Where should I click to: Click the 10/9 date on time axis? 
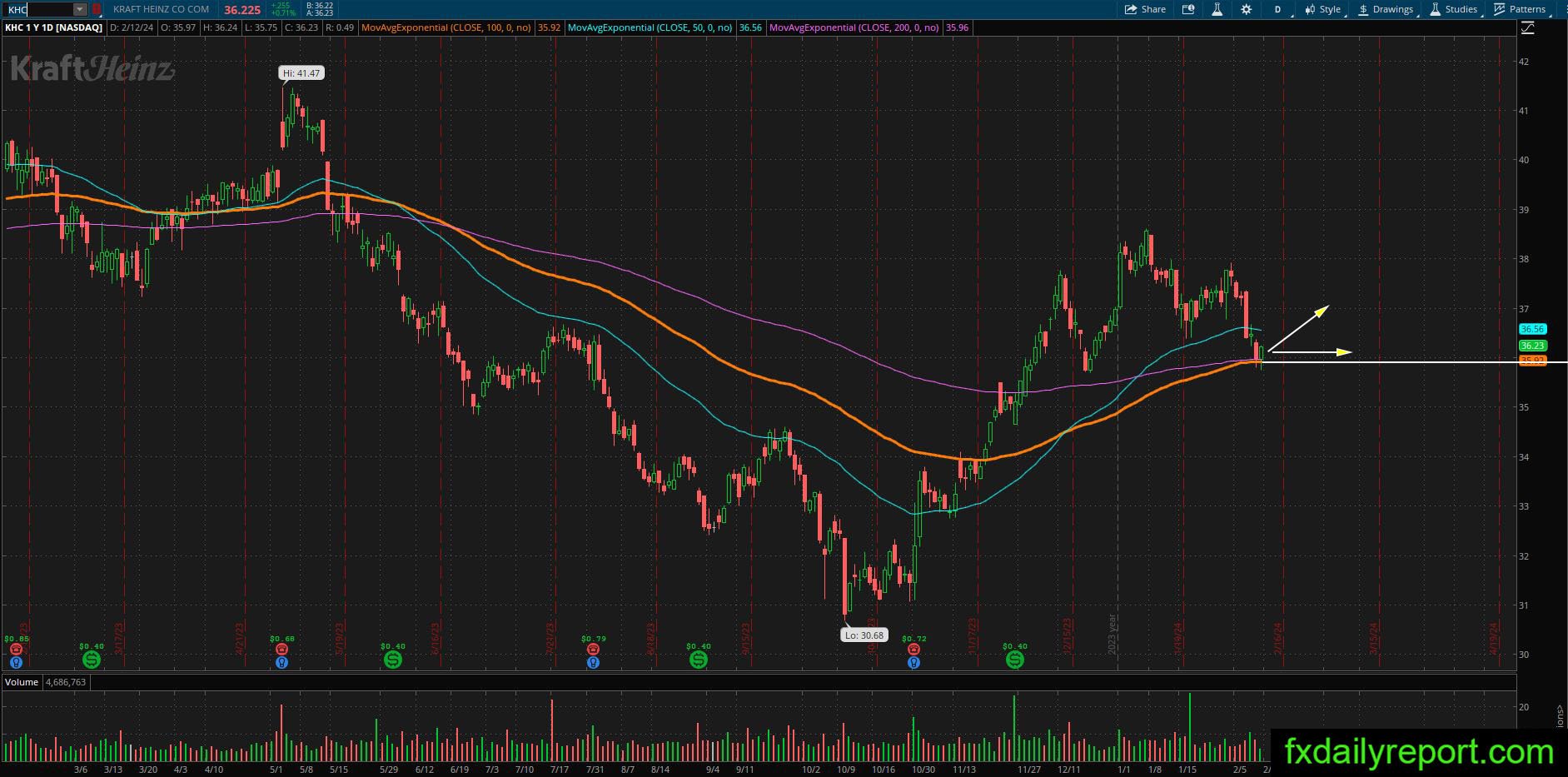pos(846,770)
